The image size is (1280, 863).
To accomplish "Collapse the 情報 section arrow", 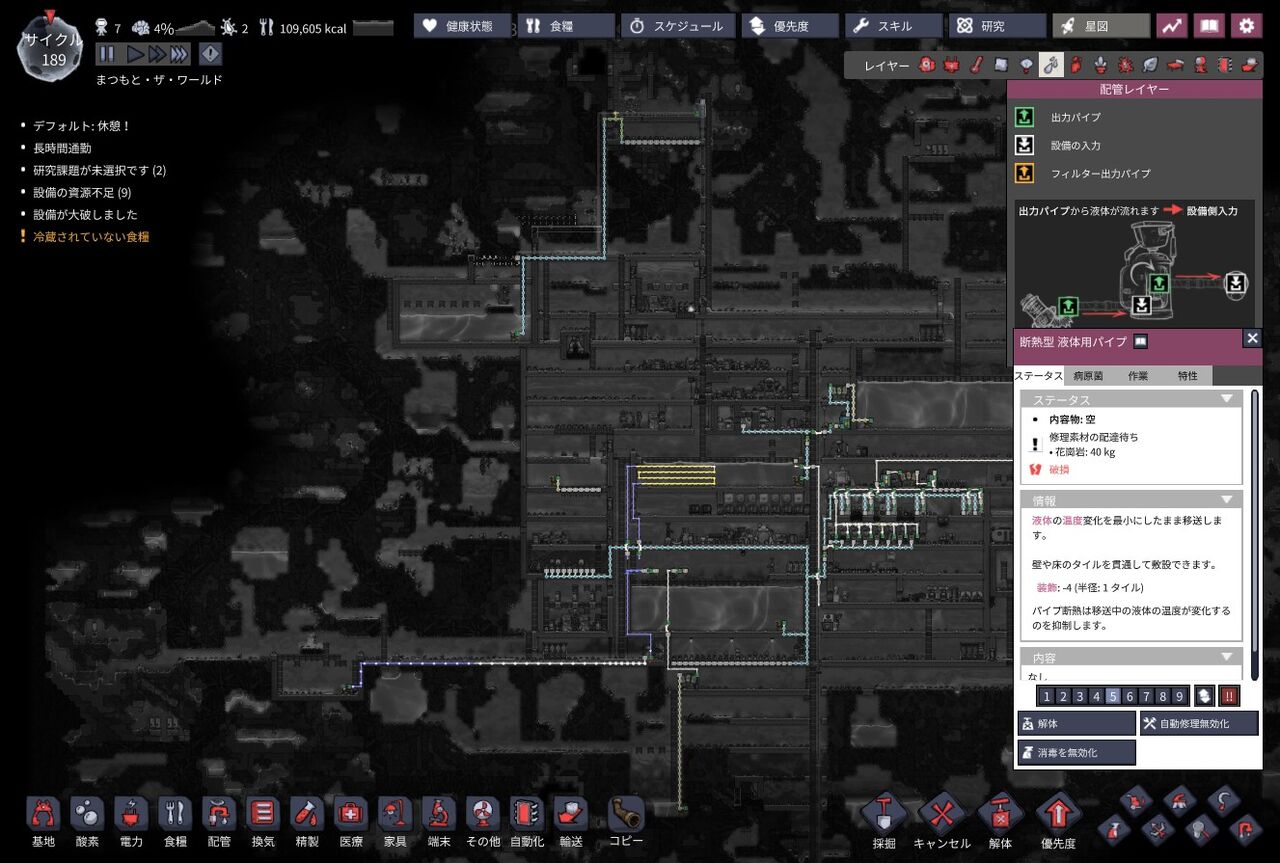I will point(1227,499).
